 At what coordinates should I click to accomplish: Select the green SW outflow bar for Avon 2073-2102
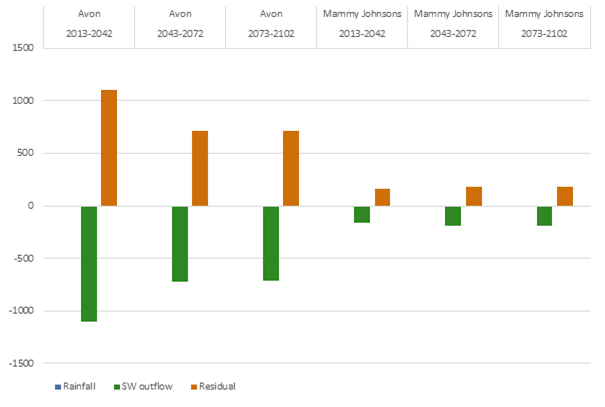tap(271, 243)
